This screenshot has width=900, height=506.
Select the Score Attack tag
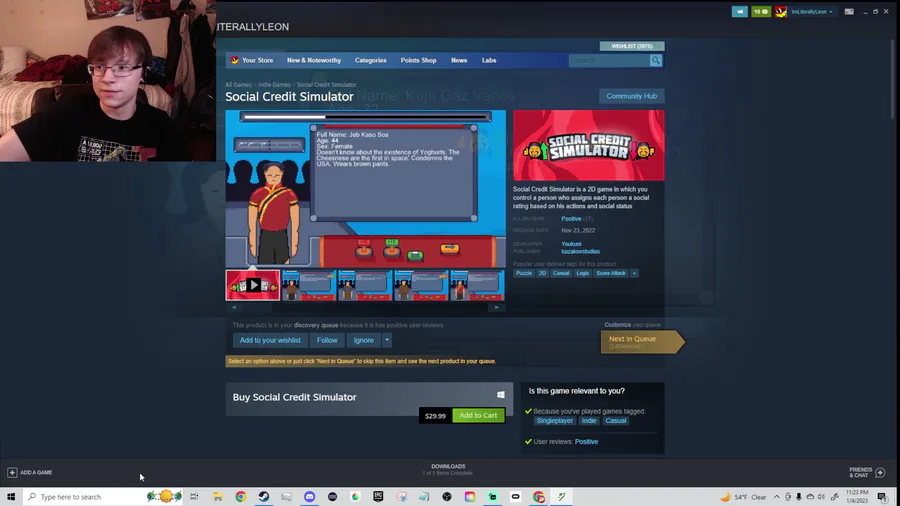pos(611,273)
